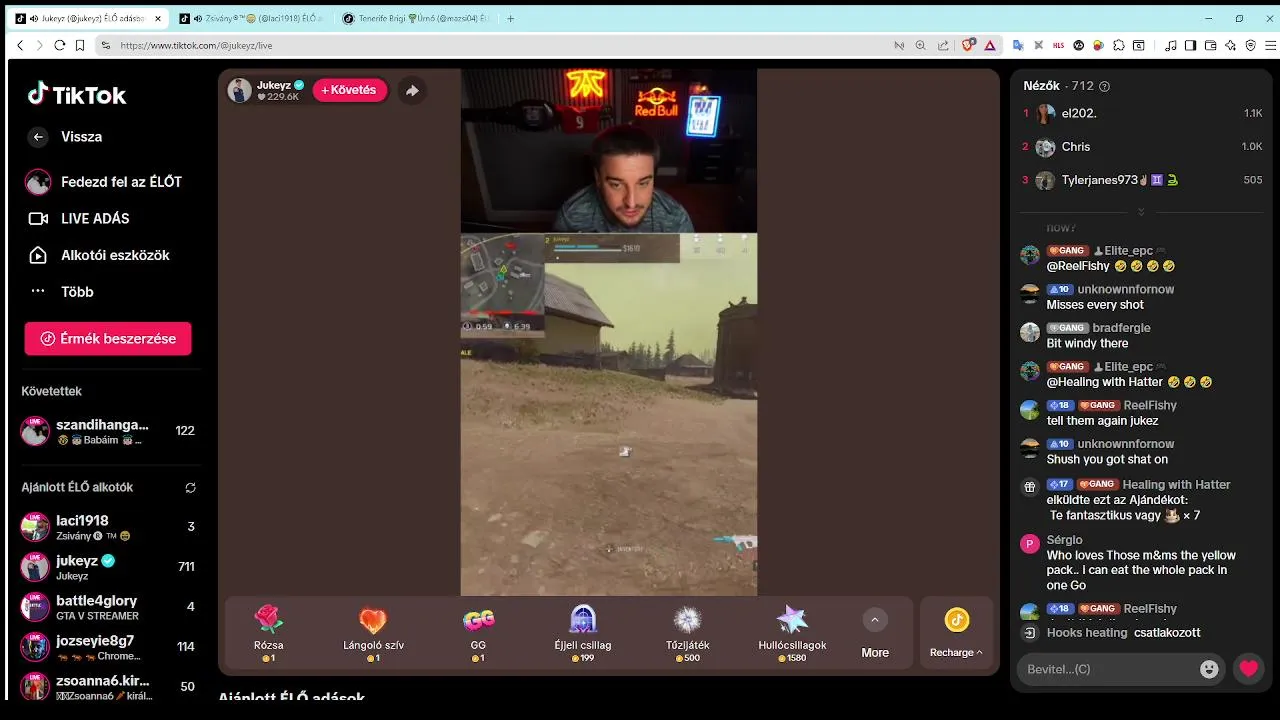Open szandihanga live channel row
This screenshot has height=720, width=1280.
click(x=108, y=431)
